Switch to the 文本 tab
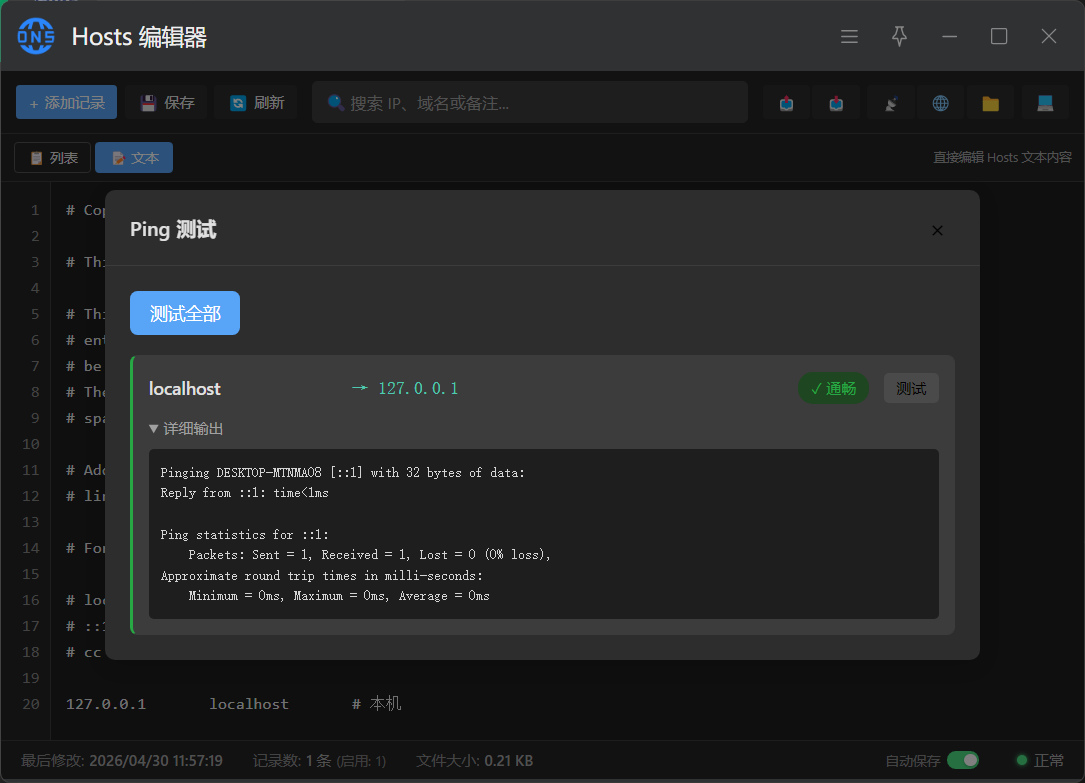1085x783 pixels. click(x=134, y=158)
